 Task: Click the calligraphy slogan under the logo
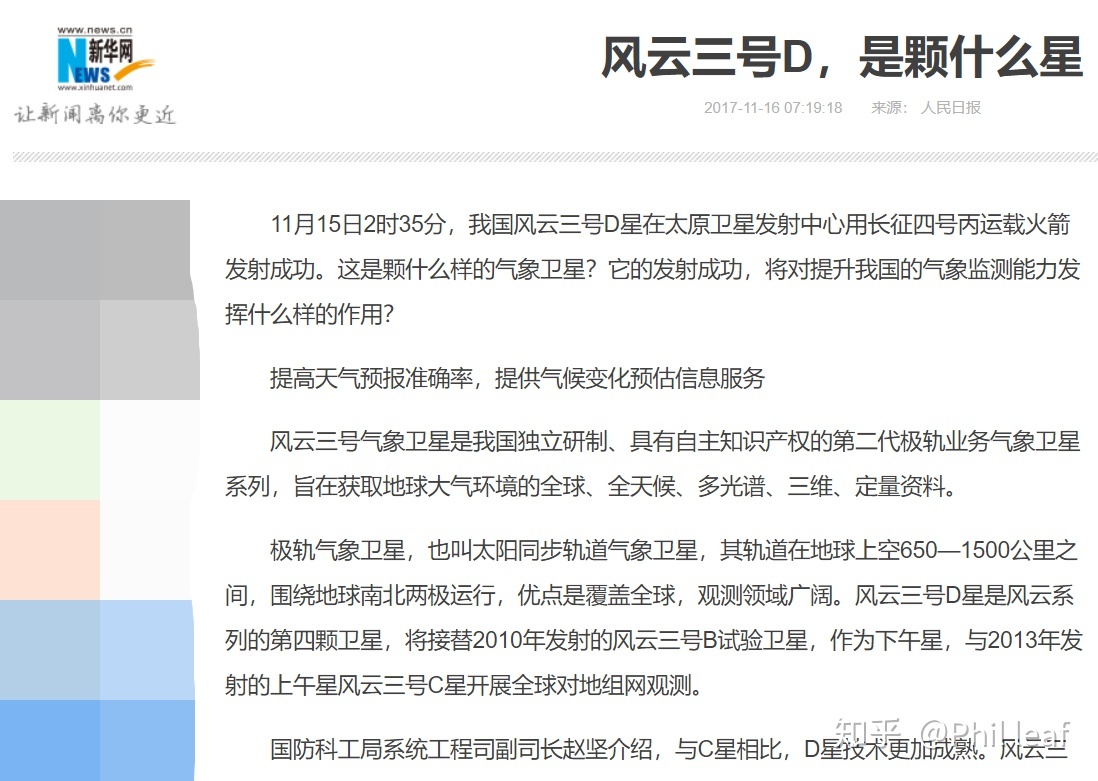pos(95,114)
